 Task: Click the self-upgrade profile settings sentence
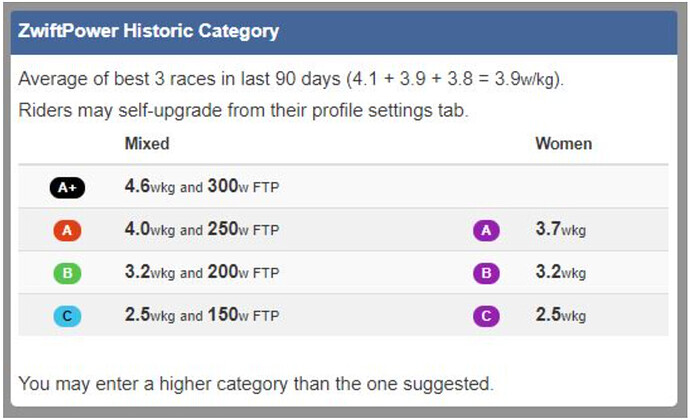point(243,111)
